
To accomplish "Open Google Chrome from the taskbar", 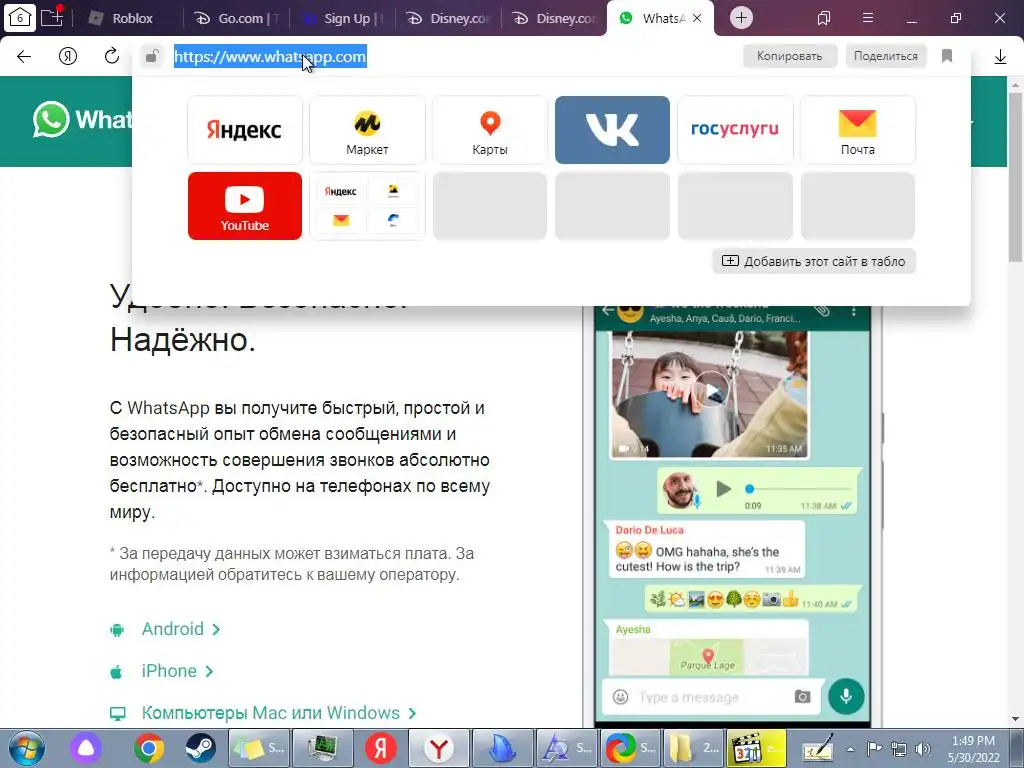I will 149,748.
